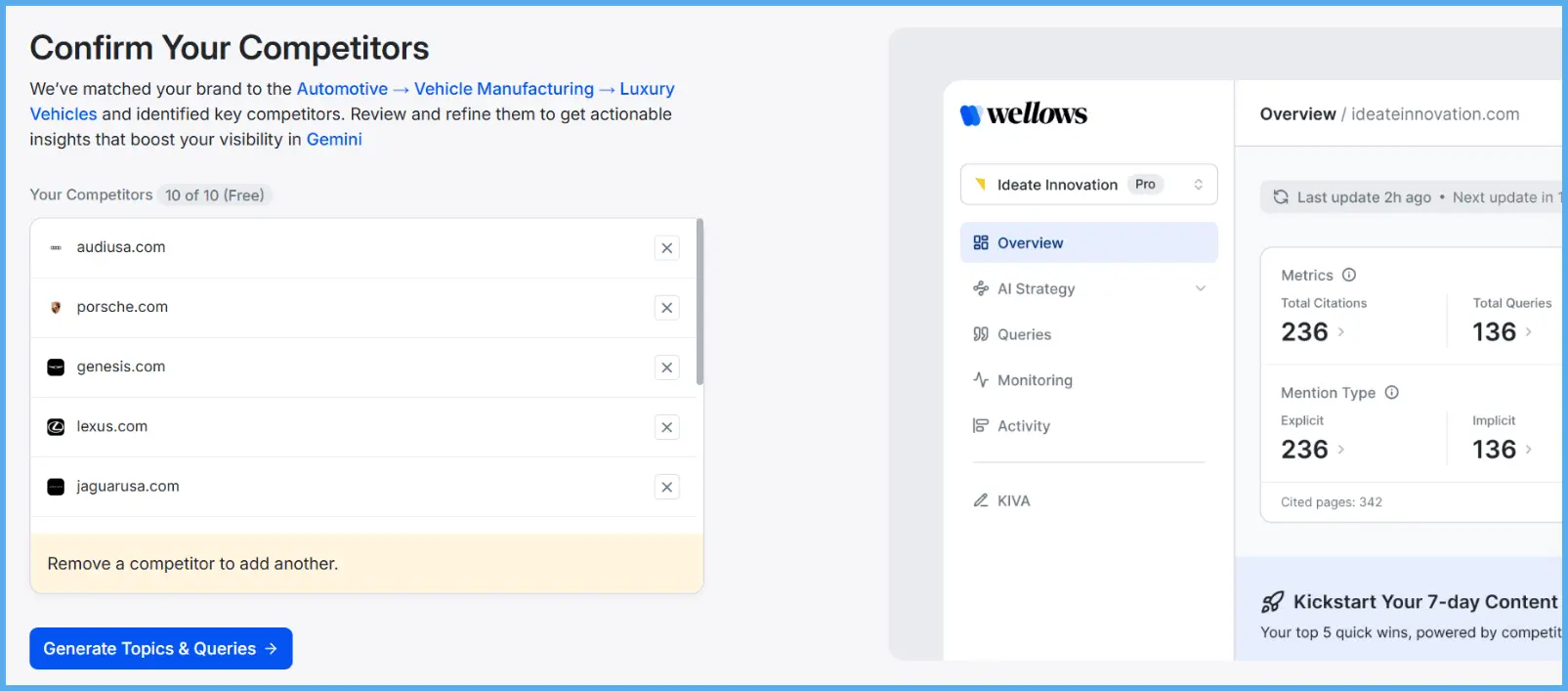Screen dimensions: 1568x691
Task: Click the Overview breadcrumb heading
Action: (x=1297, y=114)
